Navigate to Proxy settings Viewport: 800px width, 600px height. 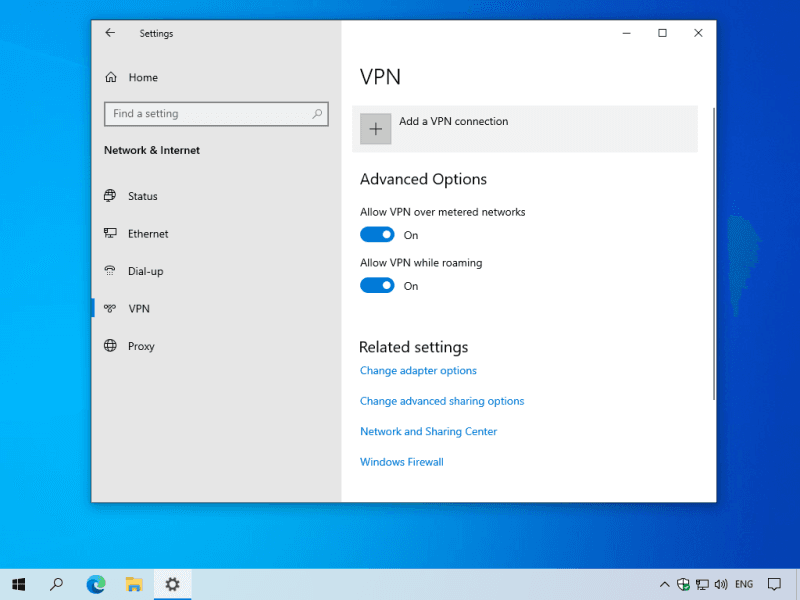(x=141, y=346)
